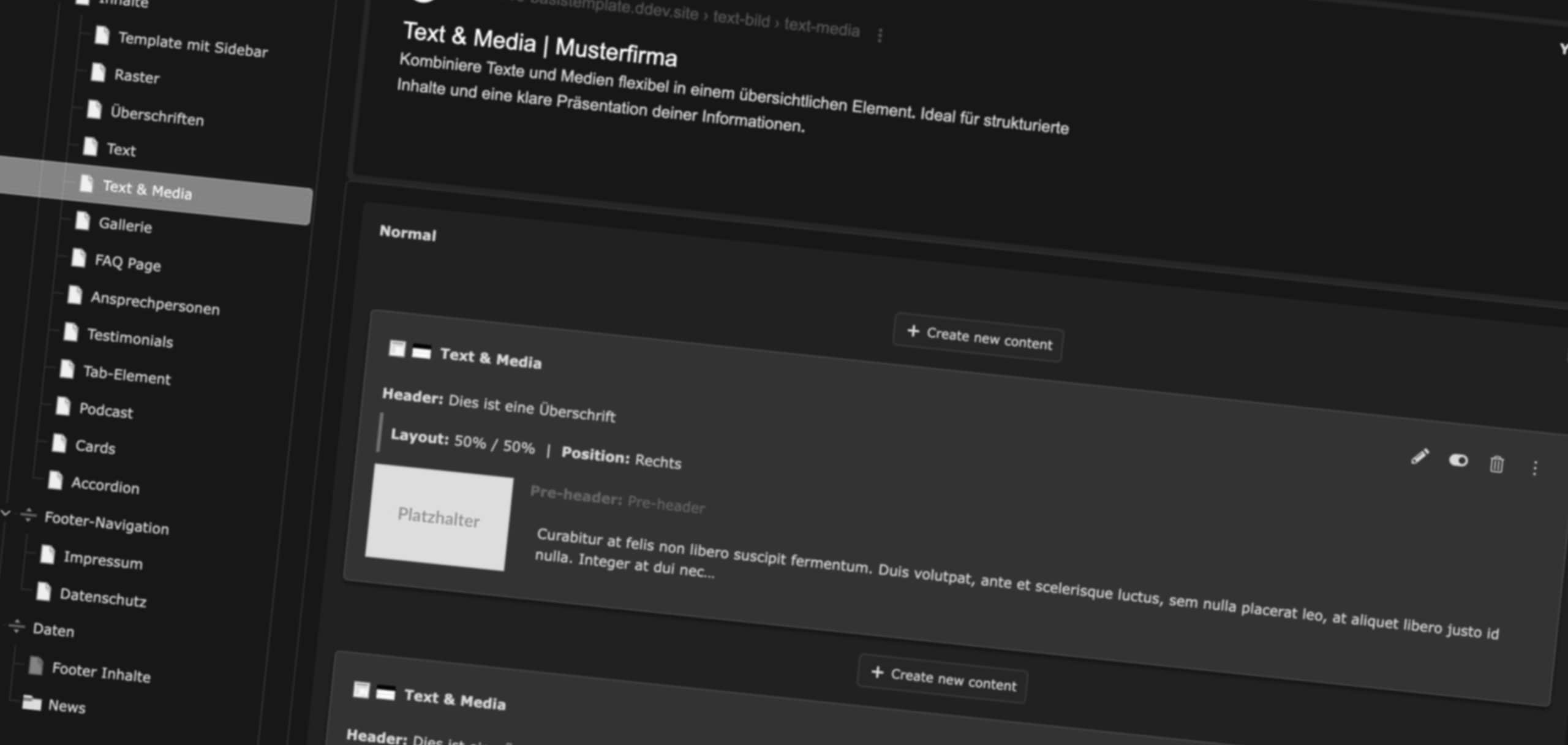The height and width of the screenshot is (745, 1568).
Task: Open the Impressum page
Action: click(103, 560)
